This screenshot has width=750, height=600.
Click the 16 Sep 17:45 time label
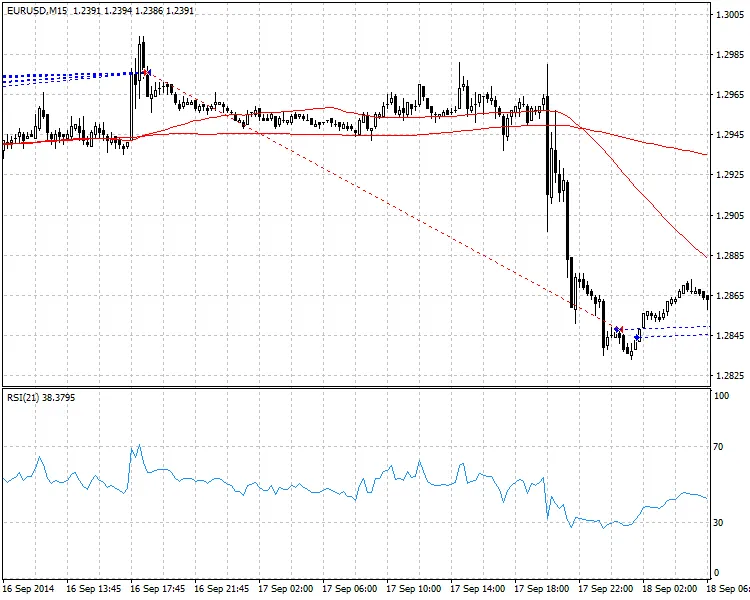point(158,589)
